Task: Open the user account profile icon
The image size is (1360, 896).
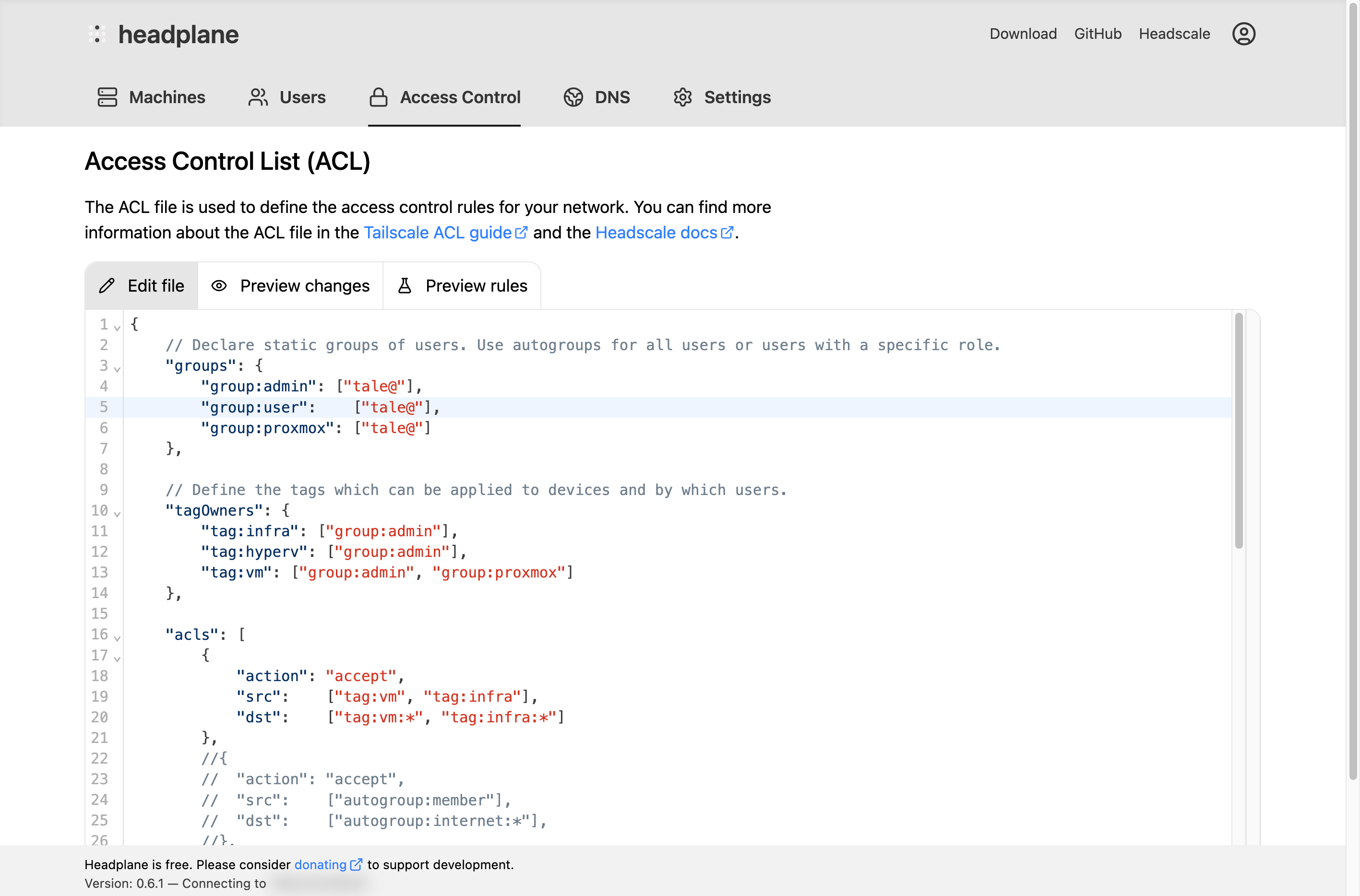Action: pos(1243,34)
